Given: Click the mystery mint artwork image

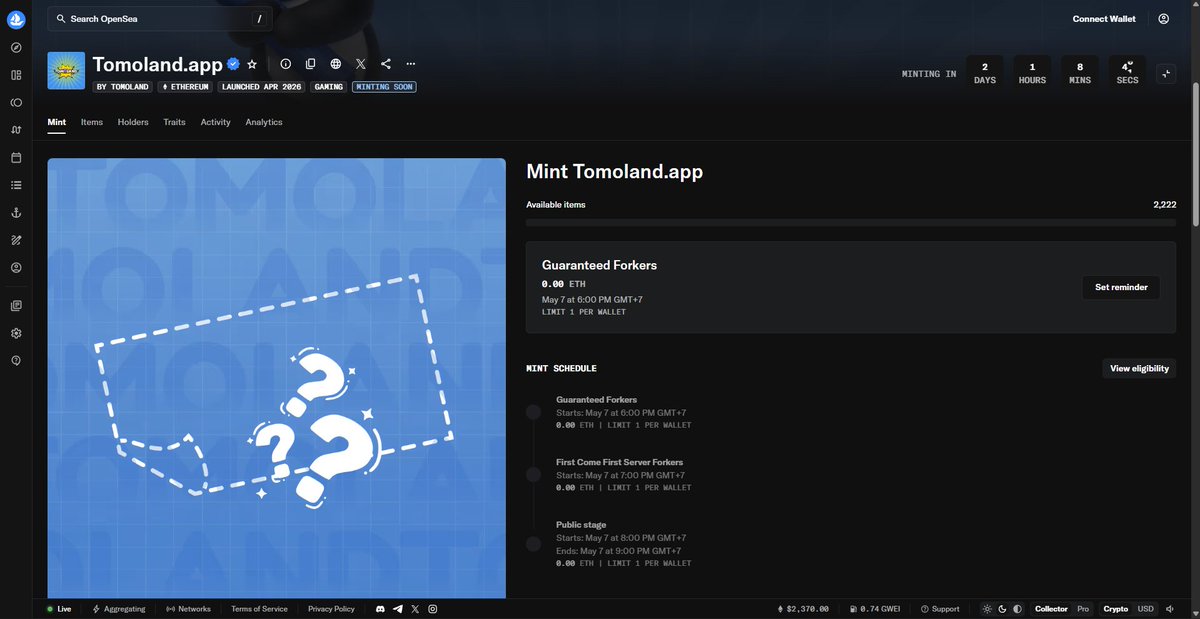Looking at the screenshot, I should (276, 378).
